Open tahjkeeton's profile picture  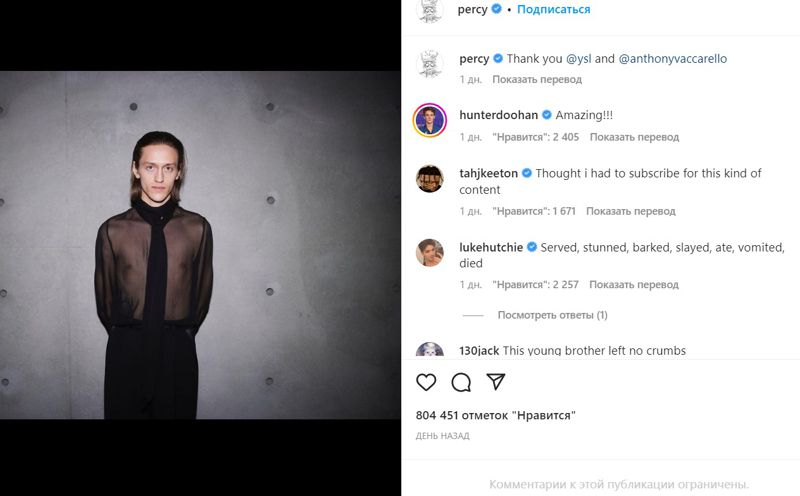tap(430, 178)
